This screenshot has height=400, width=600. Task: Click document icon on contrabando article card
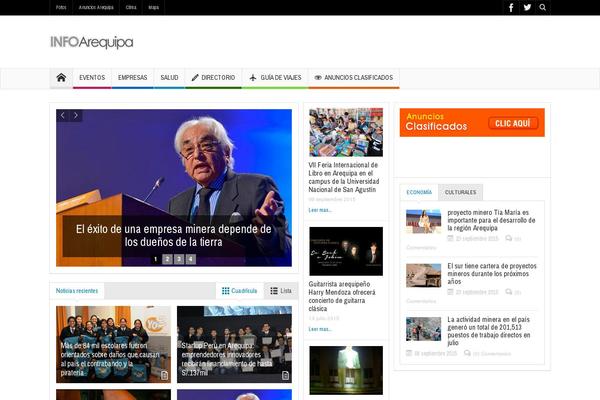[165, 375]
